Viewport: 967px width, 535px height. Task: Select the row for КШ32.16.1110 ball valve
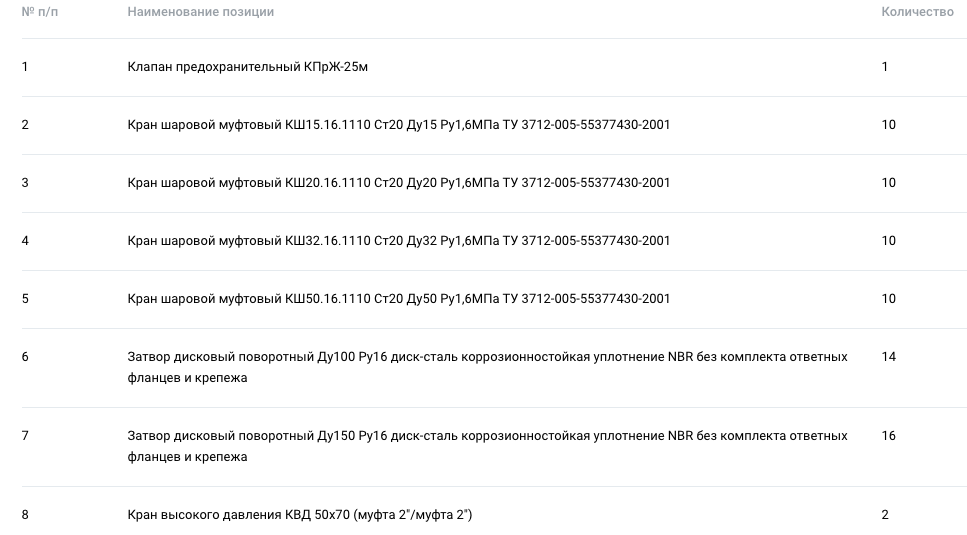coord(494,241)
